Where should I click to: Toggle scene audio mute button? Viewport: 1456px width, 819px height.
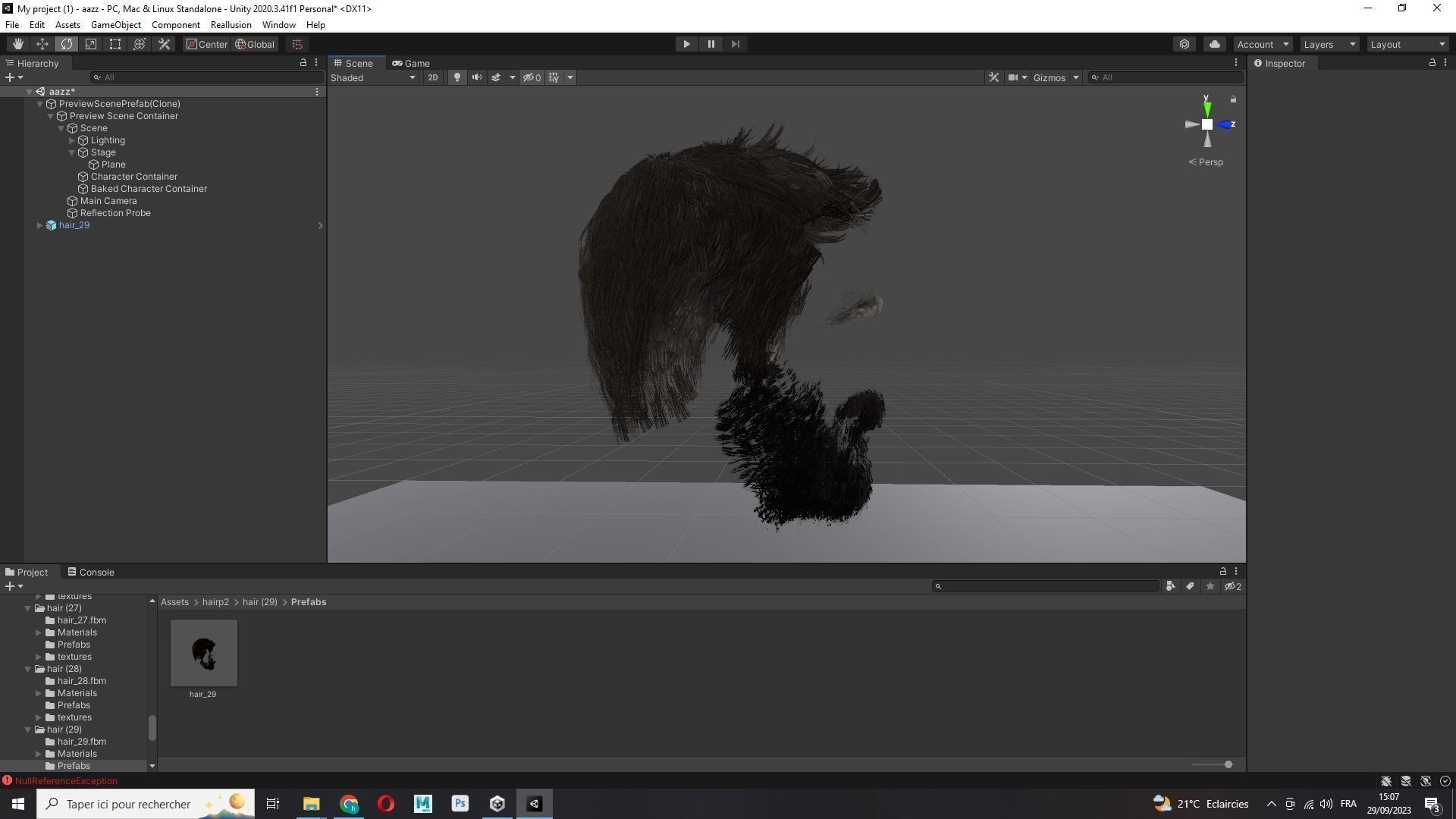coord(476,77)
